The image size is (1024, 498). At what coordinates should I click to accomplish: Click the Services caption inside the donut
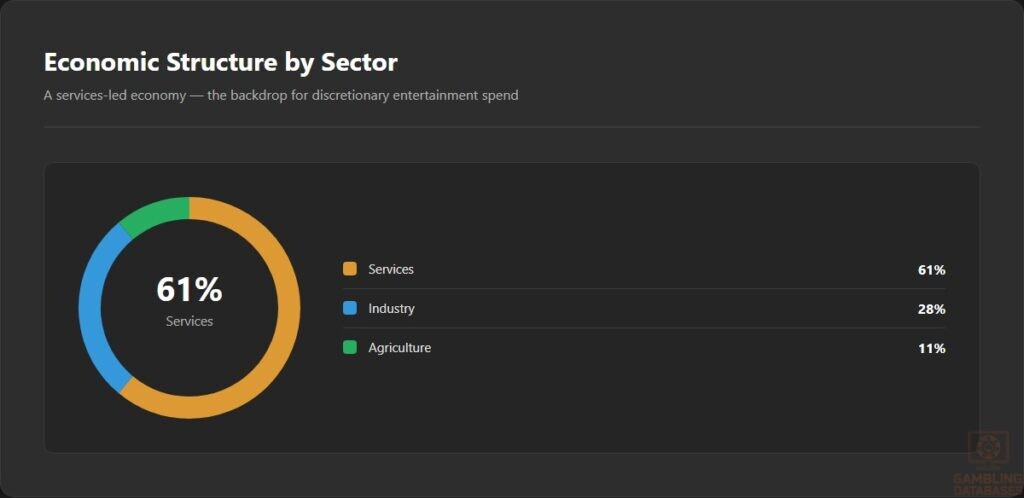click(189, 321)
